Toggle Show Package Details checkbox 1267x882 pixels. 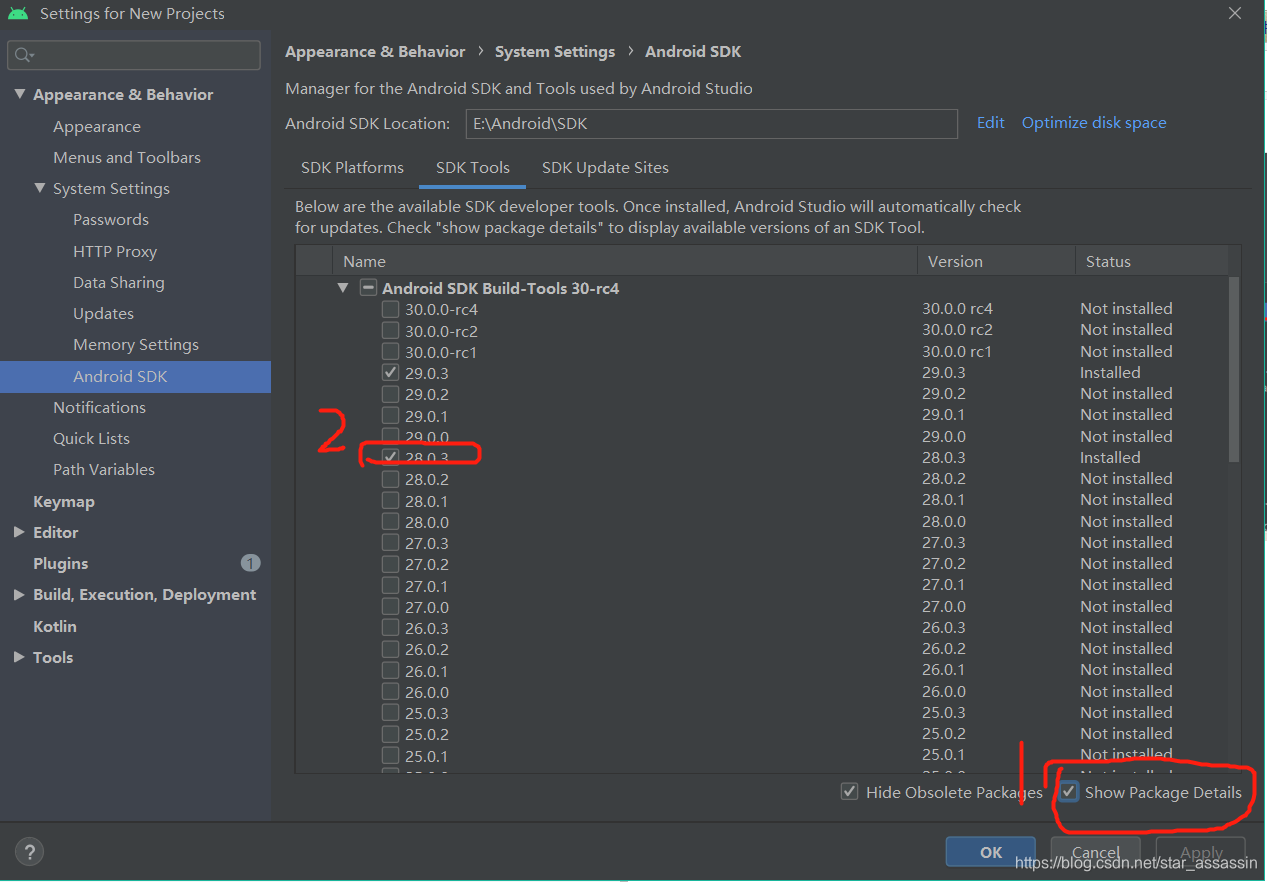click(x=1069, y=792)
